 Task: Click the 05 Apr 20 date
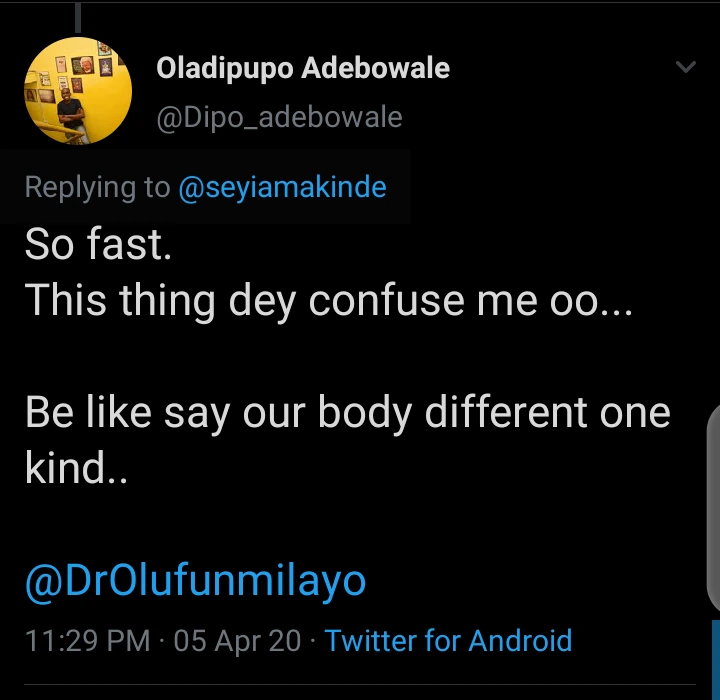click(237, 641)
